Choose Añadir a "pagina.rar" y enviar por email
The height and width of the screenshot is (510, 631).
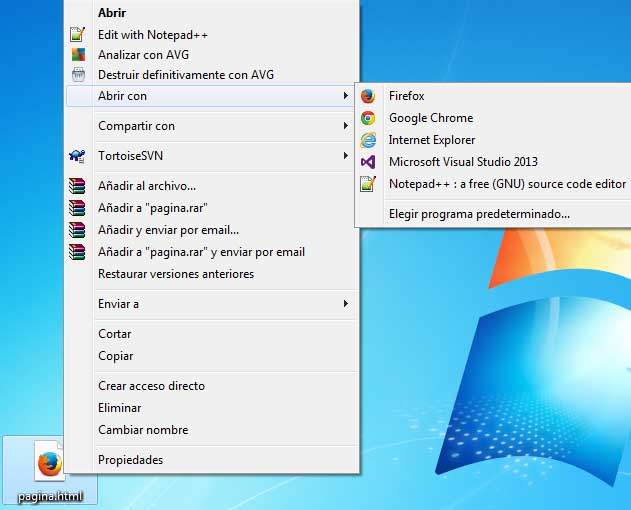point(212,252)
